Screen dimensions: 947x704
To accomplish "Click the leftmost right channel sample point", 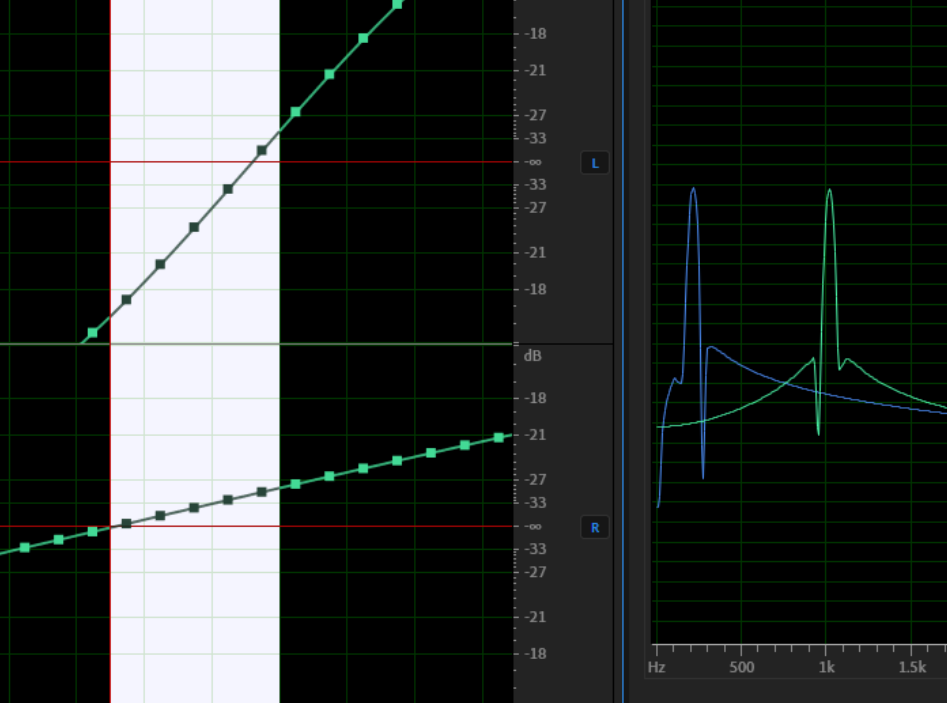I will click(x=25, y=547).
